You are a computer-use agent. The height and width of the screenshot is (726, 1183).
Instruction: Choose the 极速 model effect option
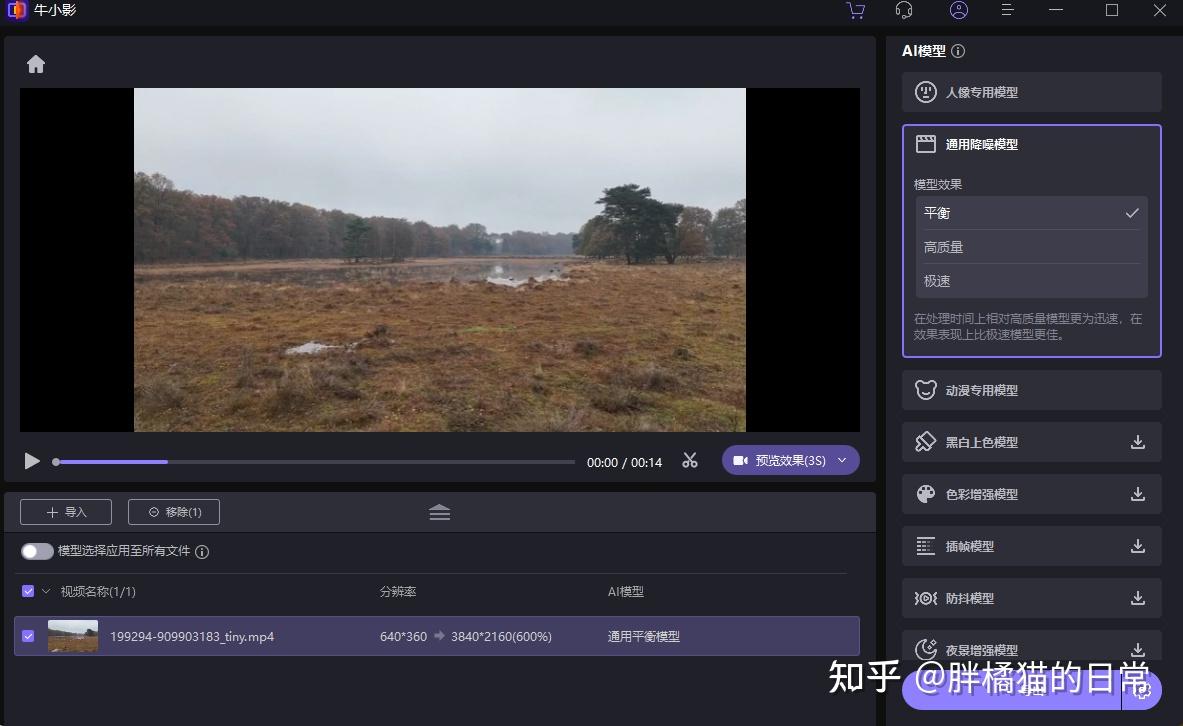click(x=1031, y=281)
